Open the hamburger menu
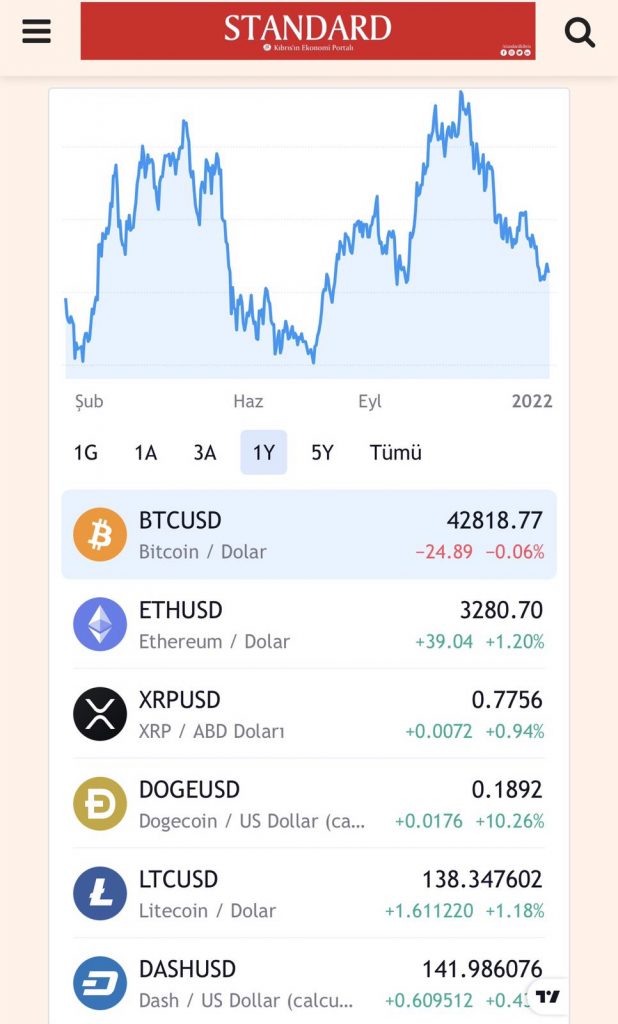This screenshot has height=1024, width=618. point(36,31)
